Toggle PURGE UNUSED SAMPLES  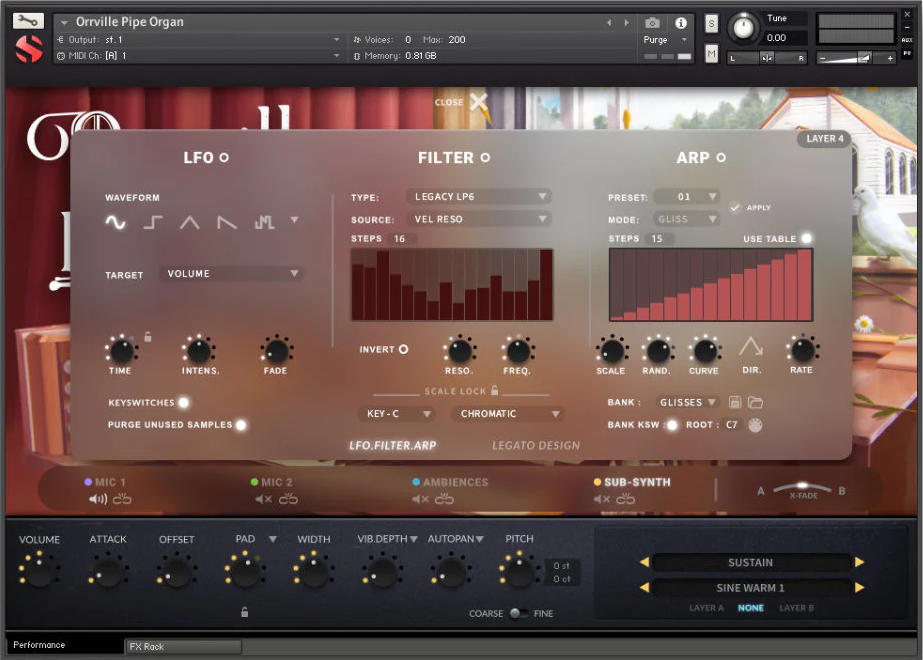click(x=240, y=424)
